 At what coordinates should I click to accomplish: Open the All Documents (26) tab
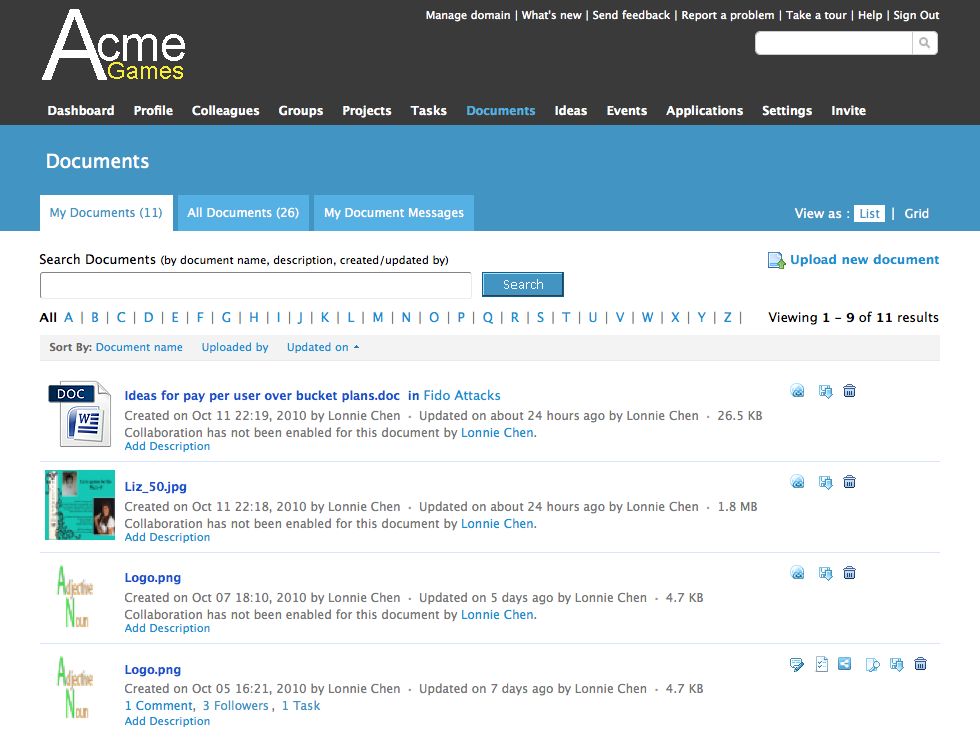[243, 213]
